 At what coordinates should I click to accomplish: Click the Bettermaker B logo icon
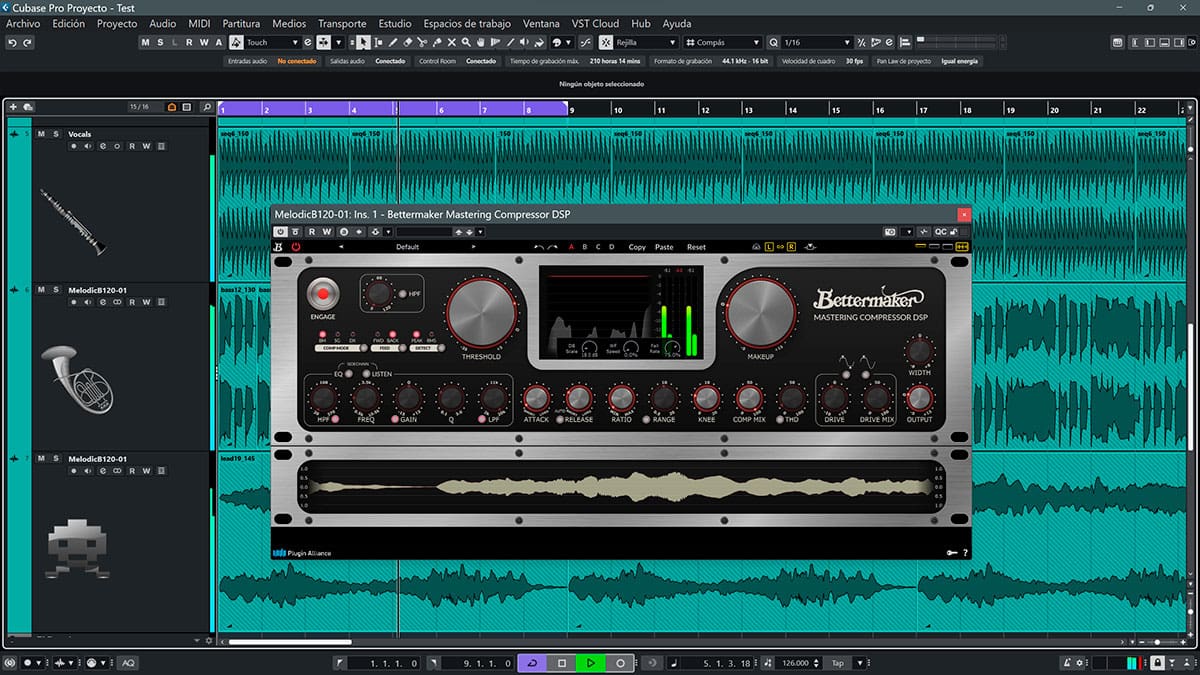pyautogui.click(x=279, y=247)
